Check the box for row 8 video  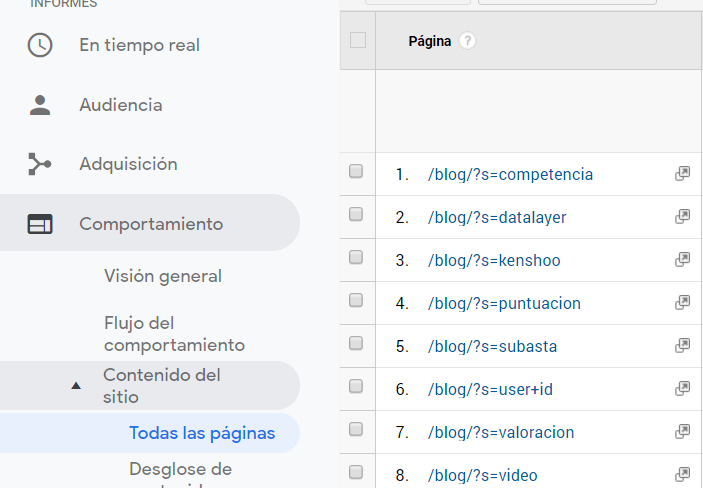coord(356,472)
